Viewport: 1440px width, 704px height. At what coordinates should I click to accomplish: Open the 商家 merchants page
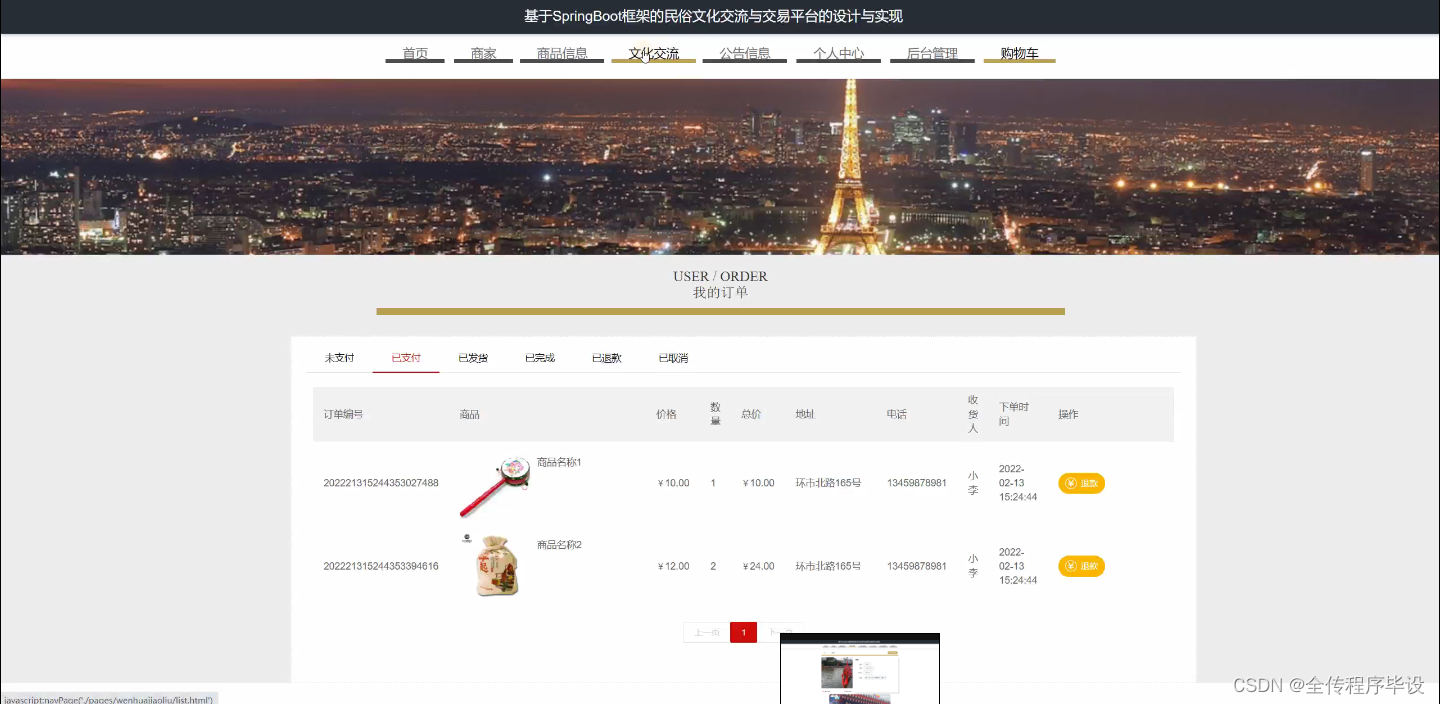(x=482, y=54)
